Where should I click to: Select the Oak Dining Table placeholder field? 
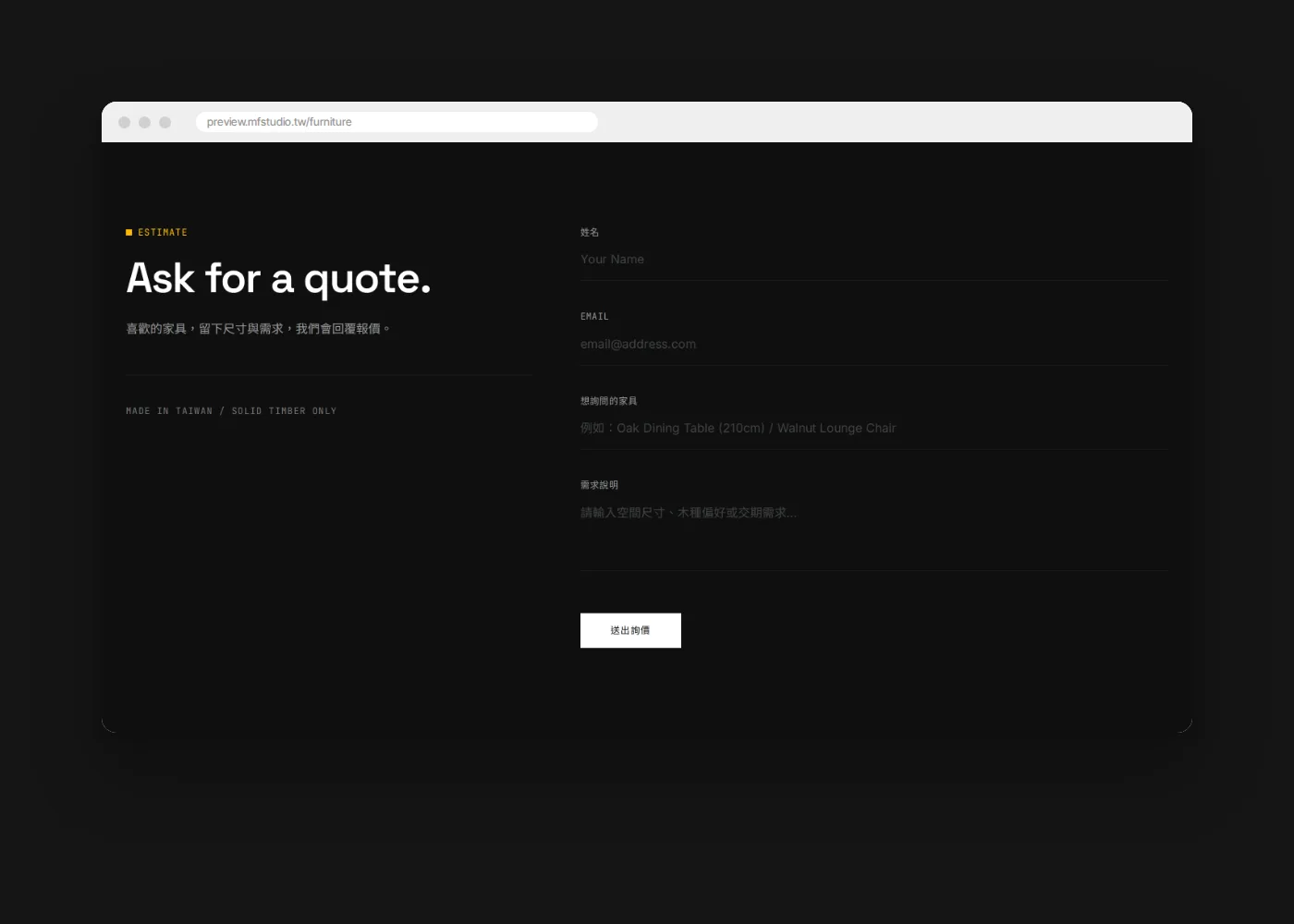873,429
